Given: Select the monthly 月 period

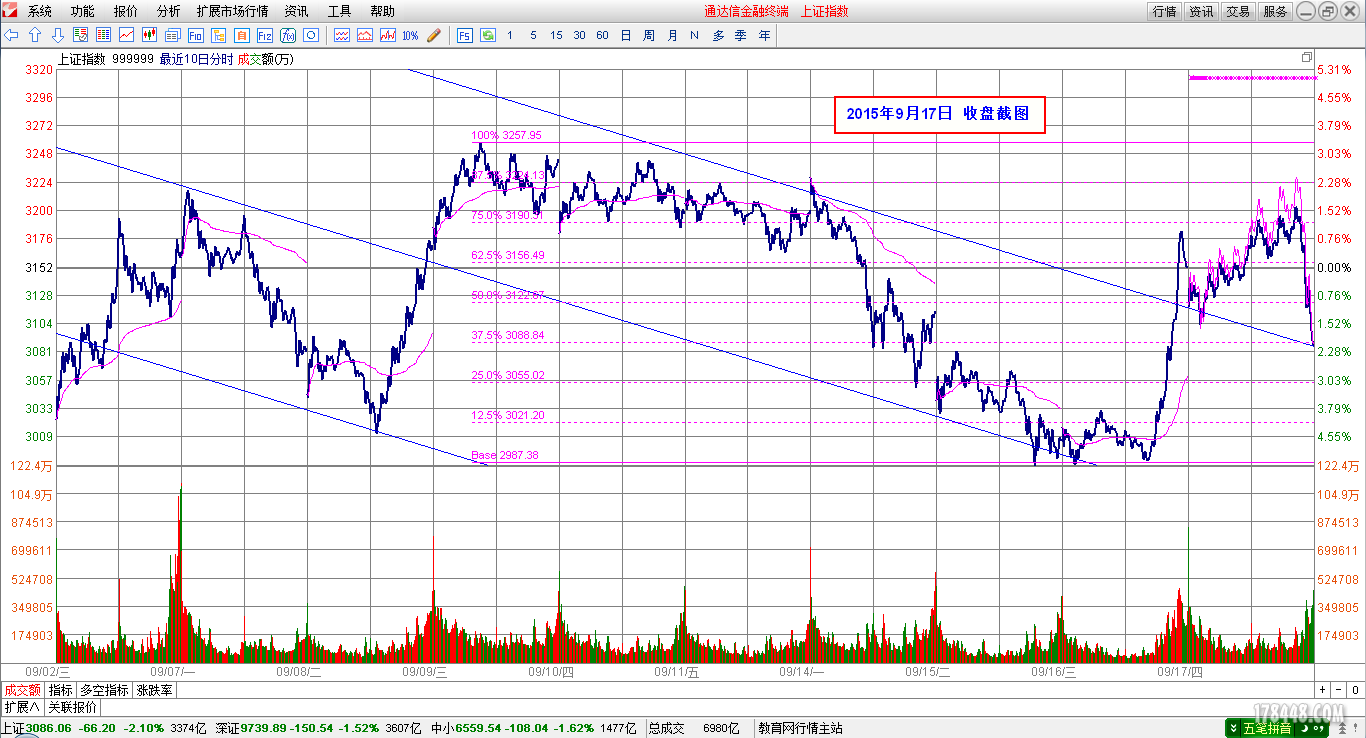Looking at the screenshot, I should coord(672,35).
